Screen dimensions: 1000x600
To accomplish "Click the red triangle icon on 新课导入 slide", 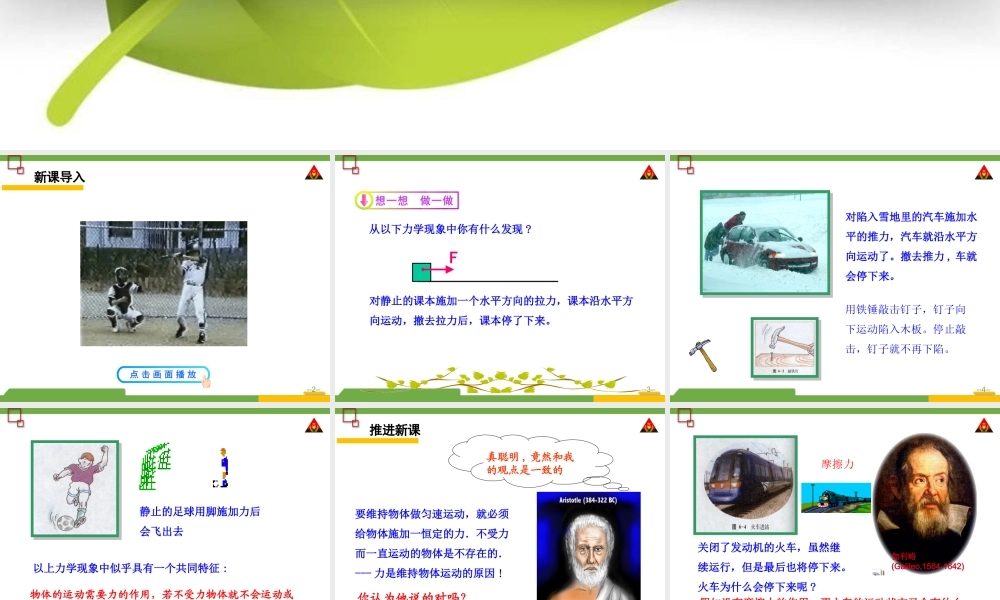I will coord(314,173).
